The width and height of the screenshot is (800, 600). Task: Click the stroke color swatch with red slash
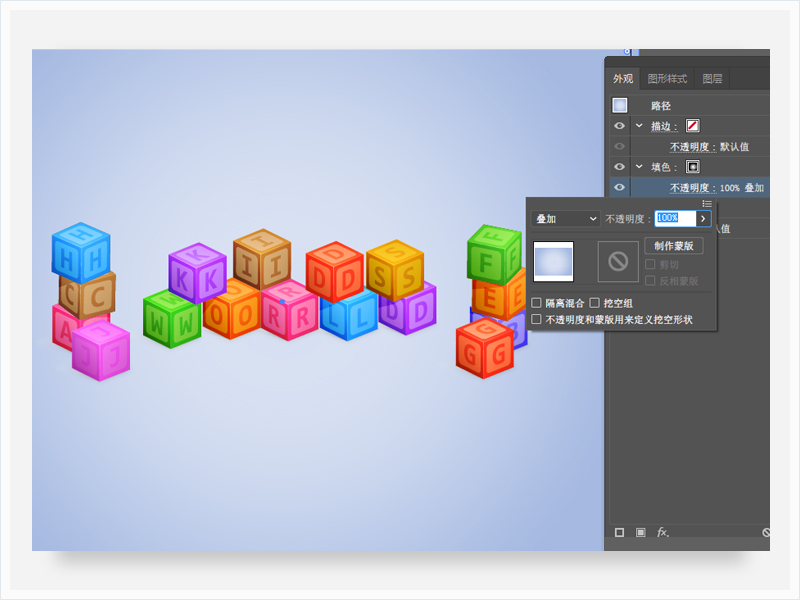(692, 126)
